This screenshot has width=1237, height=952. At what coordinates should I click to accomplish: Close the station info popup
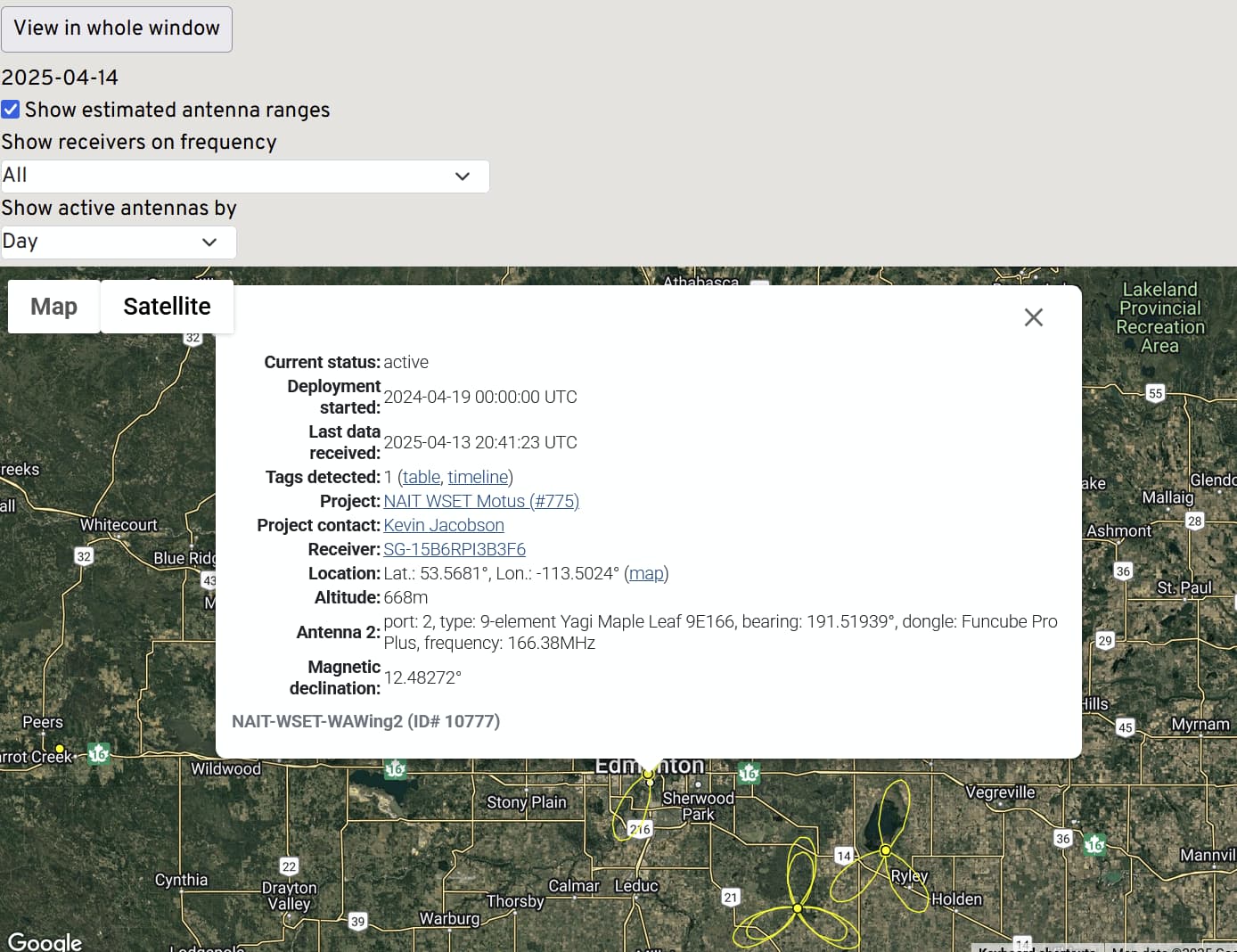click(x=1033, y=317)
